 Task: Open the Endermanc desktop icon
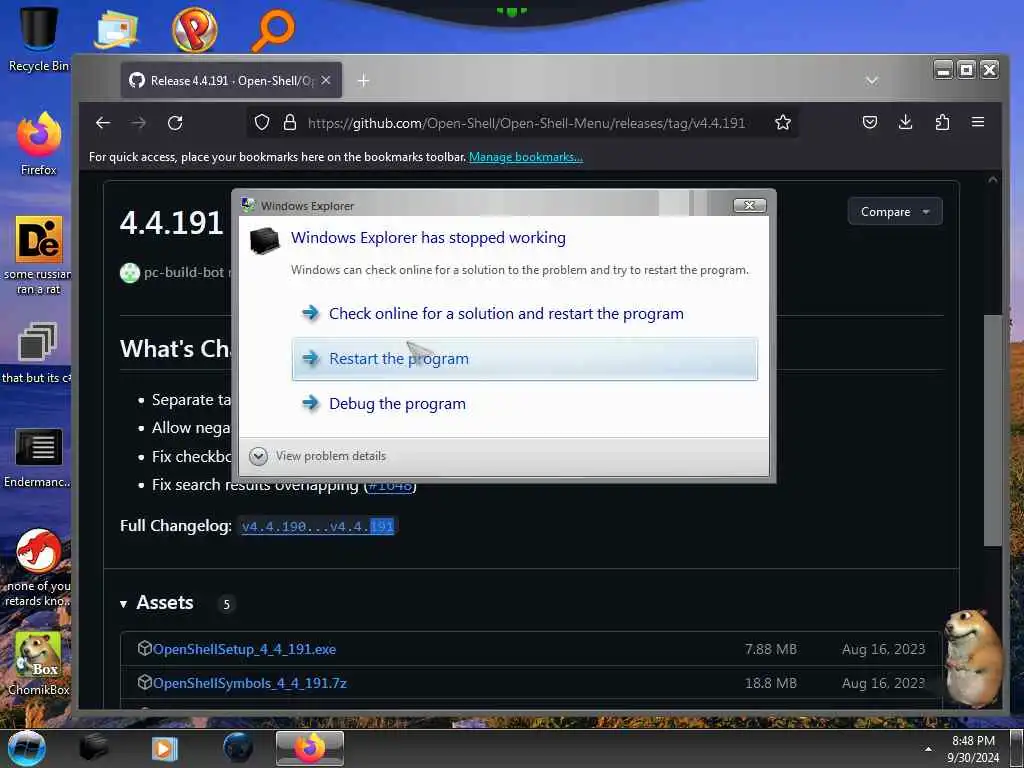[x=38, y=457]
